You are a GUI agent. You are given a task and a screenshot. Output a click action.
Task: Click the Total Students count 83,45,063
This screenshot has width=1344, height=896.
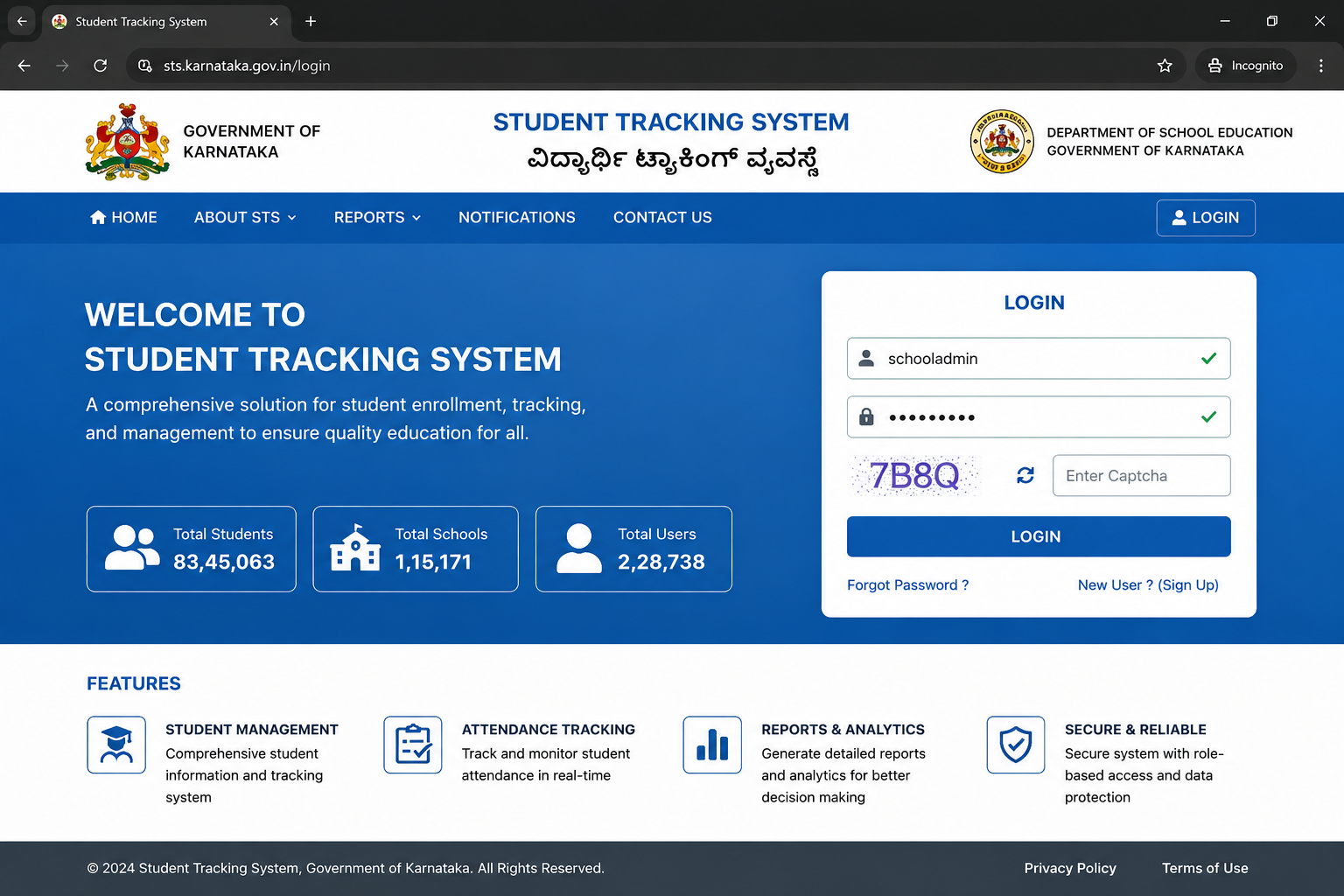point(224,562)
